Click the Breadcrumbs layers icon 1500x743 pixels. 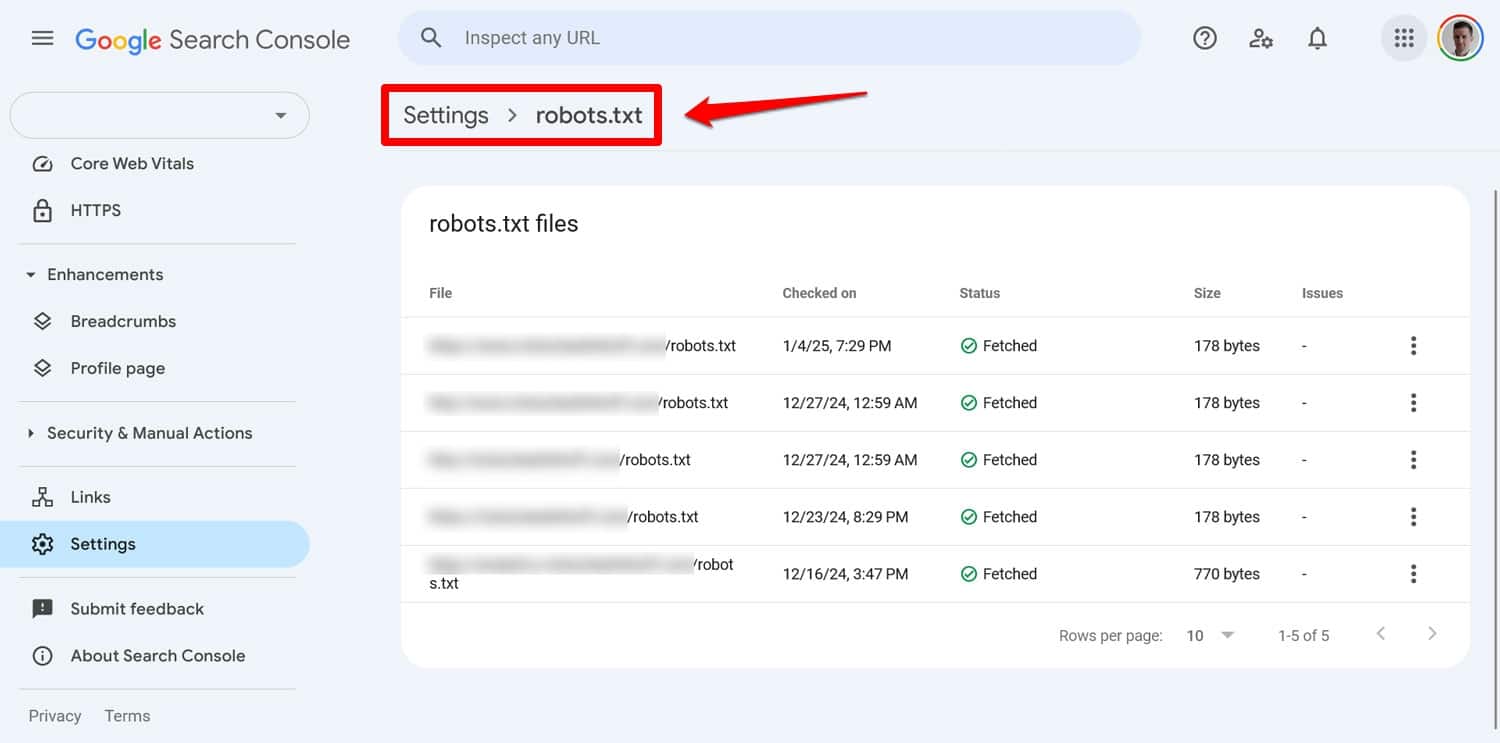(x=42, y=321)
